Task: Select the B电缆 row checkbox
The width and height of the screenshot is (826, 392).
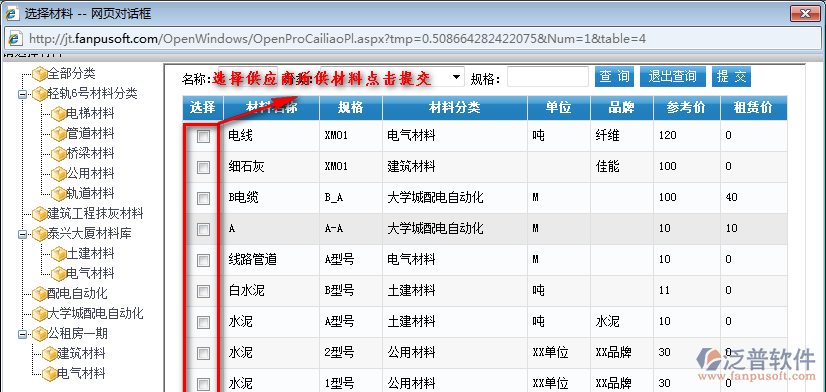Action: 203,199
